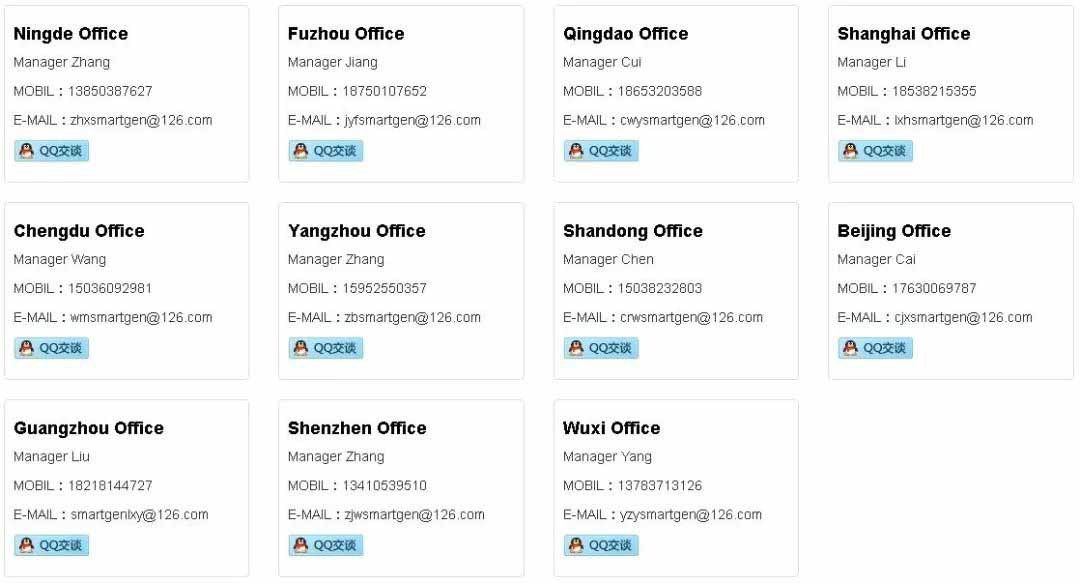The image size is (1080, 583).
Task: Click the zhxsmartgen@126.com email address
Action: point(141,121)
